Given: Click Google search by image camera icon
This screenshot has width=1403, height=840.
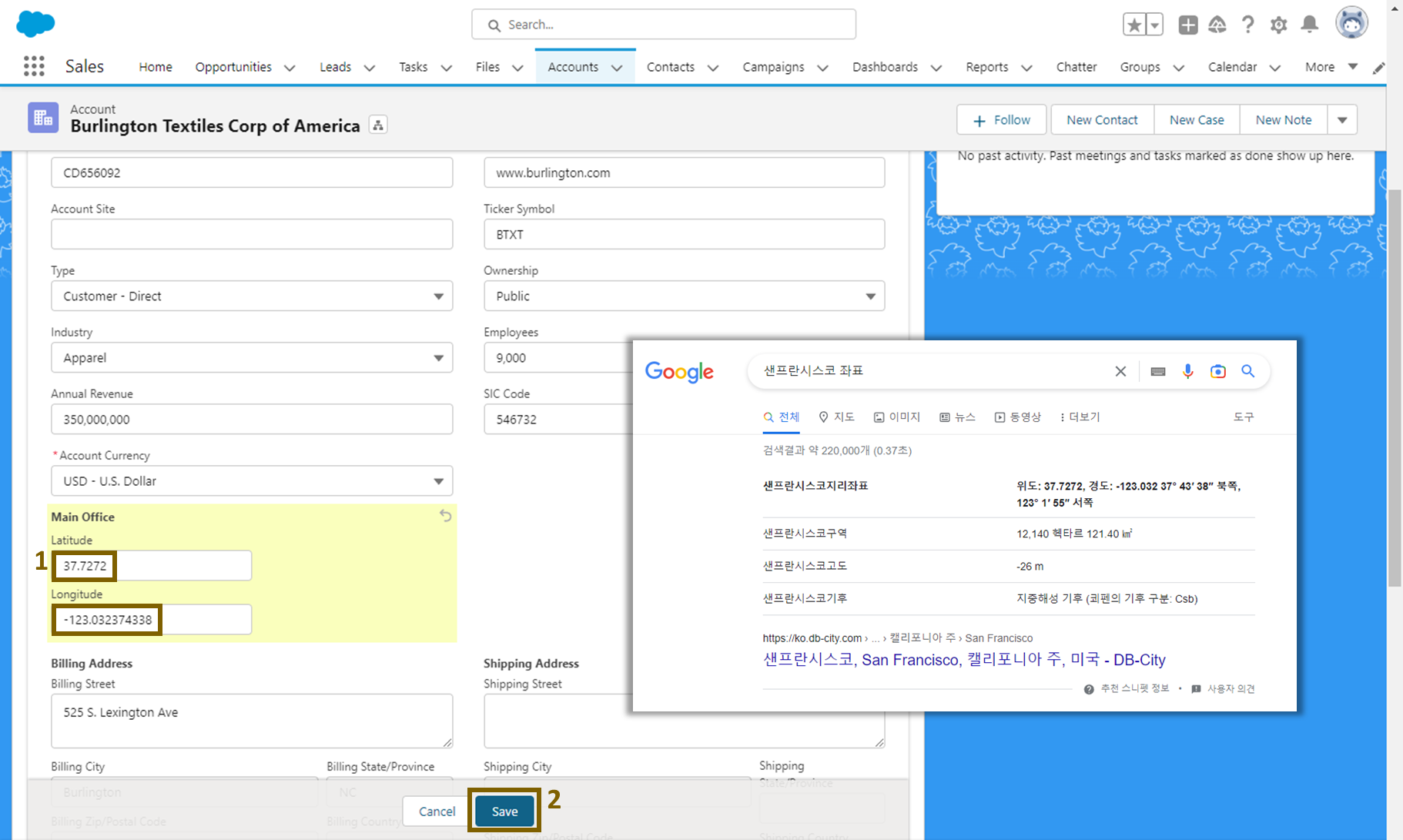Looking at the screenshot, I should [1217, 371].
